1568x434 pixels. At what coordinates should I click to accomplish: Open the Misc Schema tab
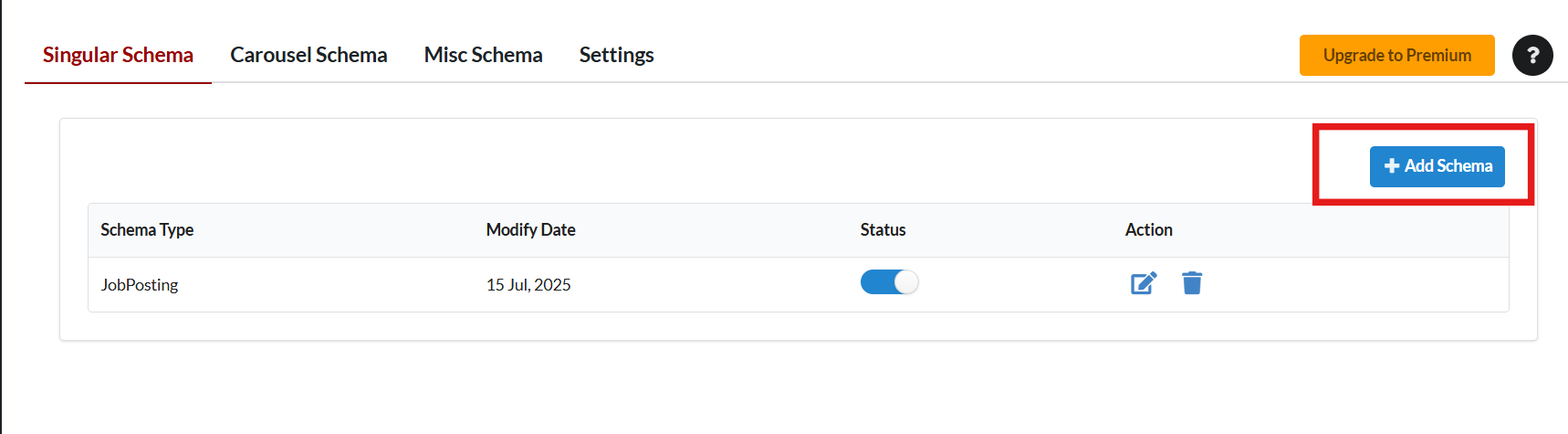coord(484,55)
